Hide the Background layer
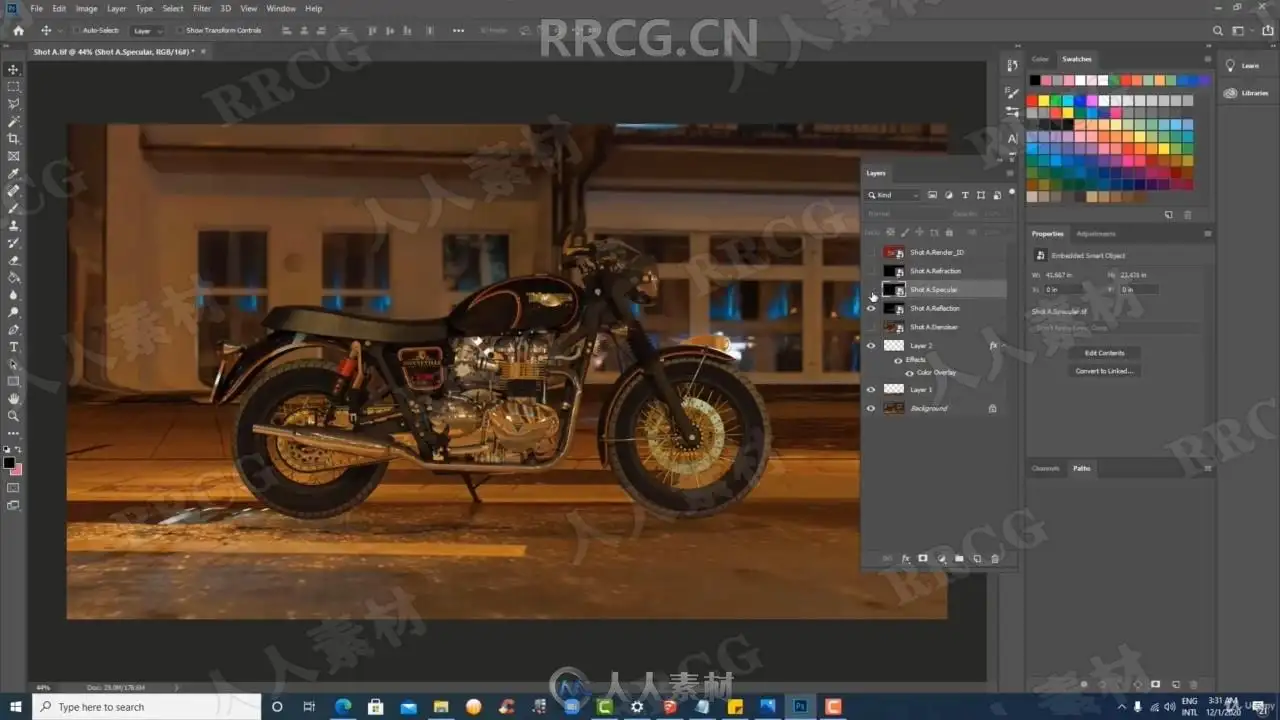 [x=871, y=408]
